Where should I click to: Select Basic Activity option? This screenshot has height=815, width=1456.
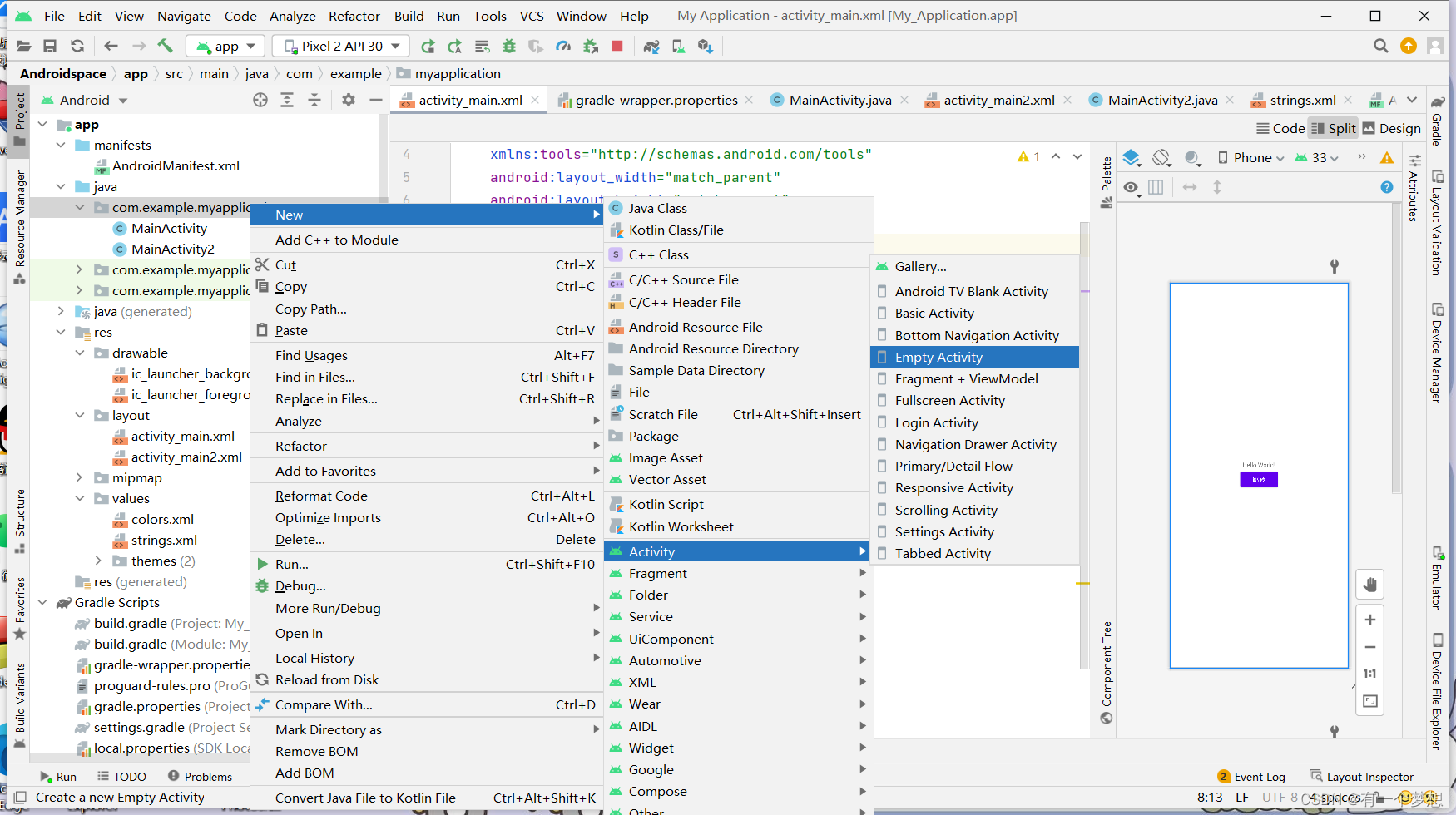(x=974, y=313)
